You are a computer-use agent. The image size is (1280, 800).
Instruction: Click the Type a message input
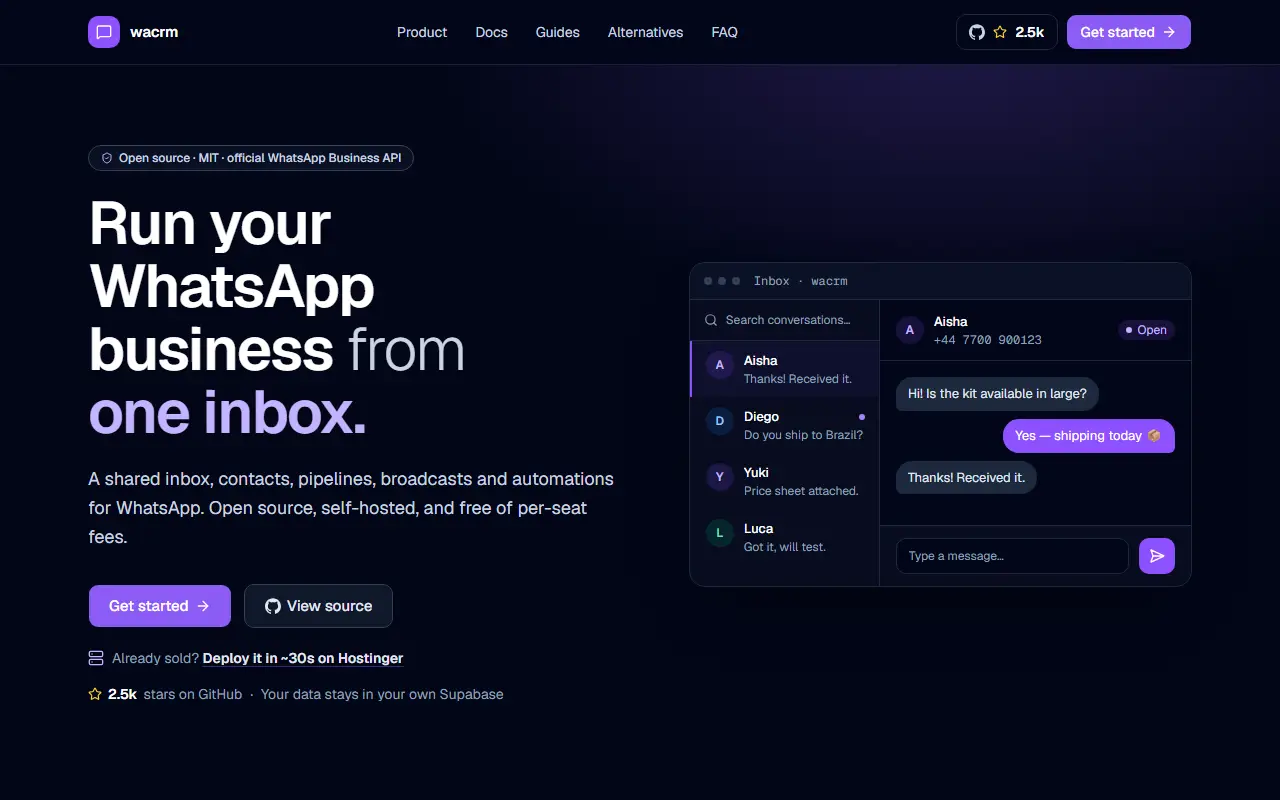1012,556
